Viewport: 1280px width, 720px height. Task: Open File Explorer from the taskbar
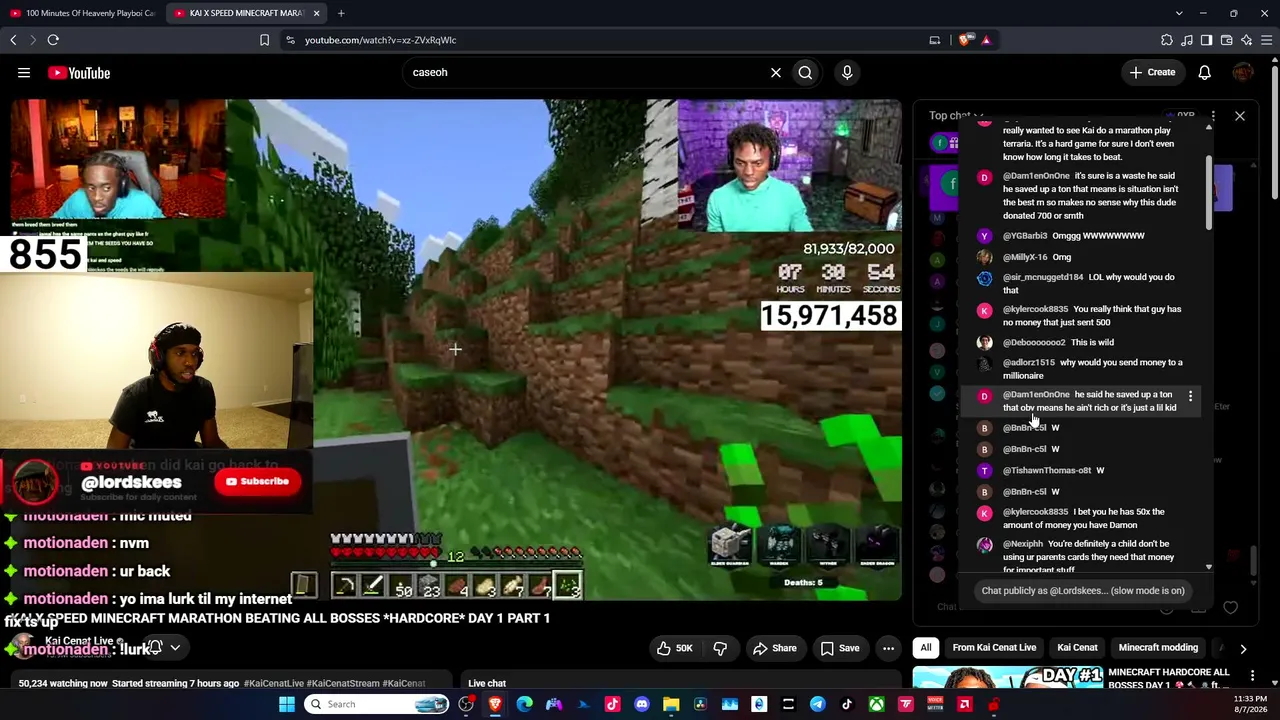coord(671,704)
